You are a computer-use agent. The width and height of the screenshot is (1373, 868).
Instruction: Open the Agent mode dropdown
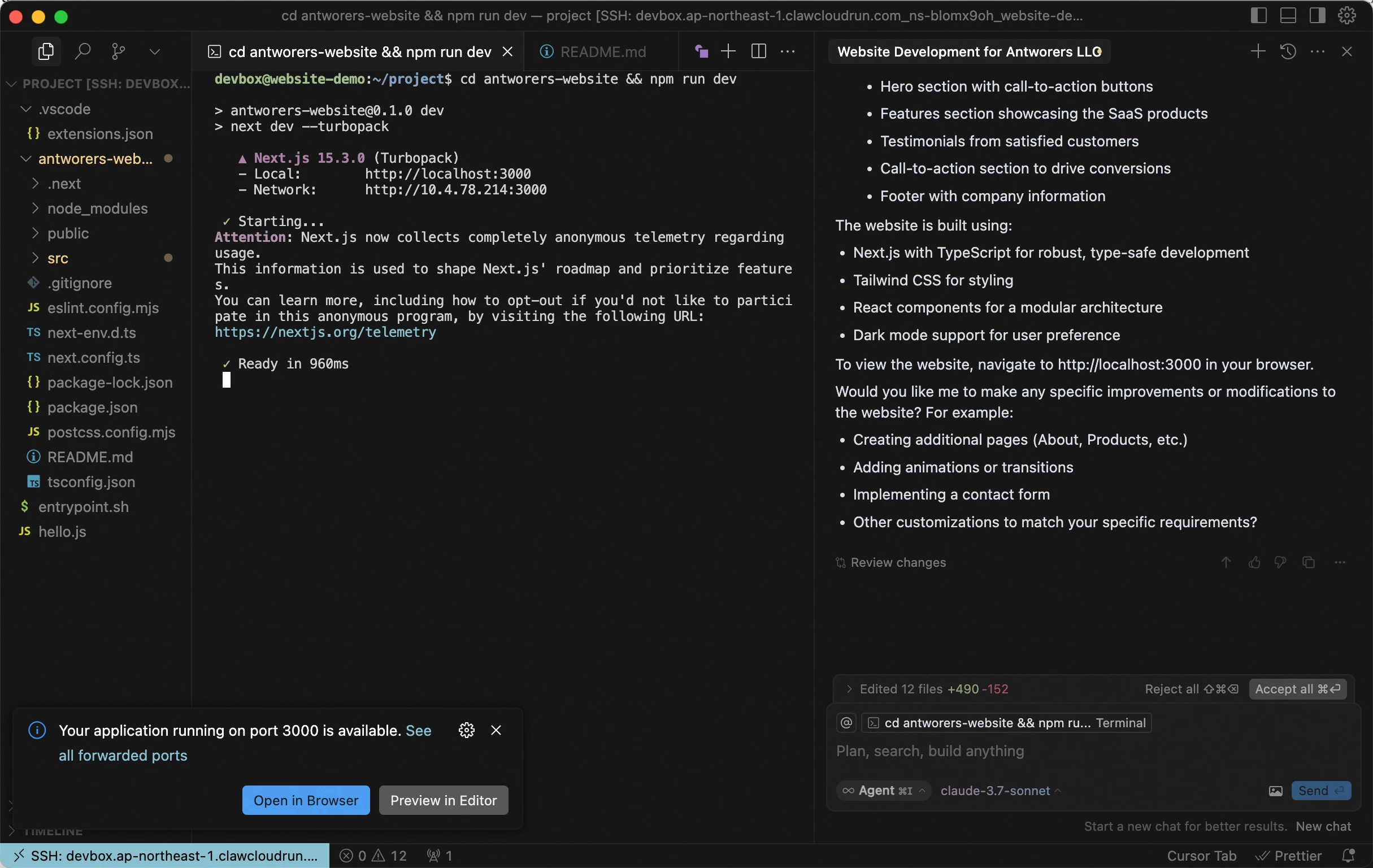pos(883,791)
